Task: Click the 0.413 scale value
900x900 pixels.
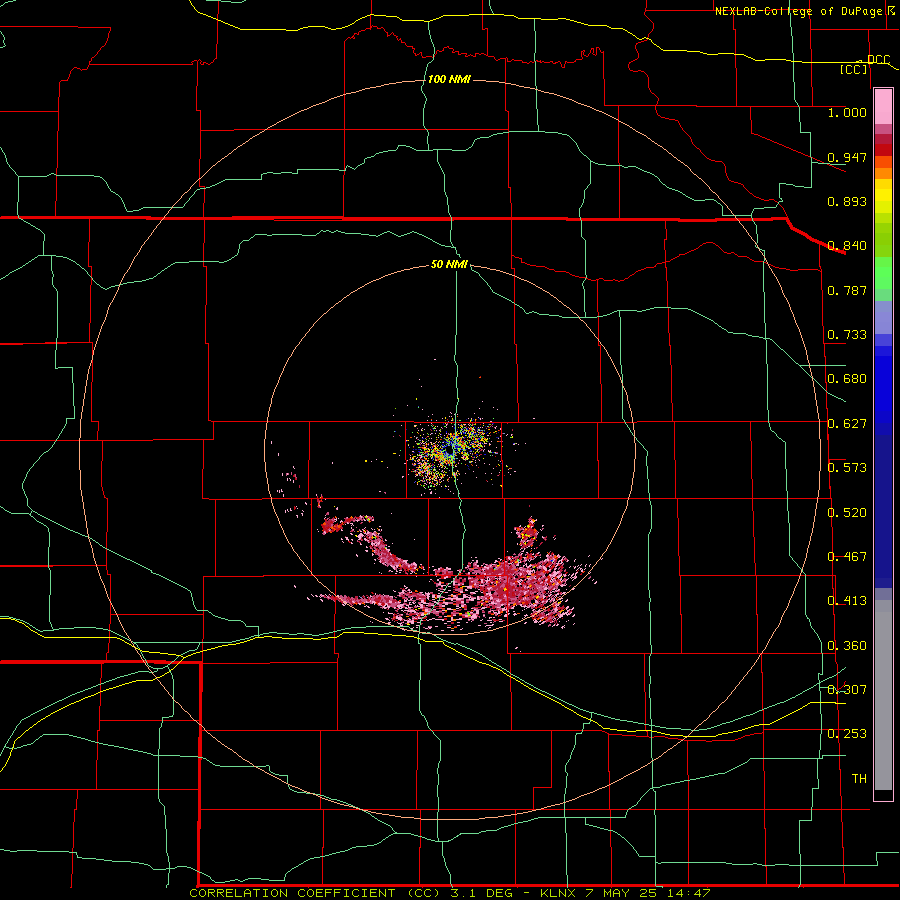Action: (847, 601)
